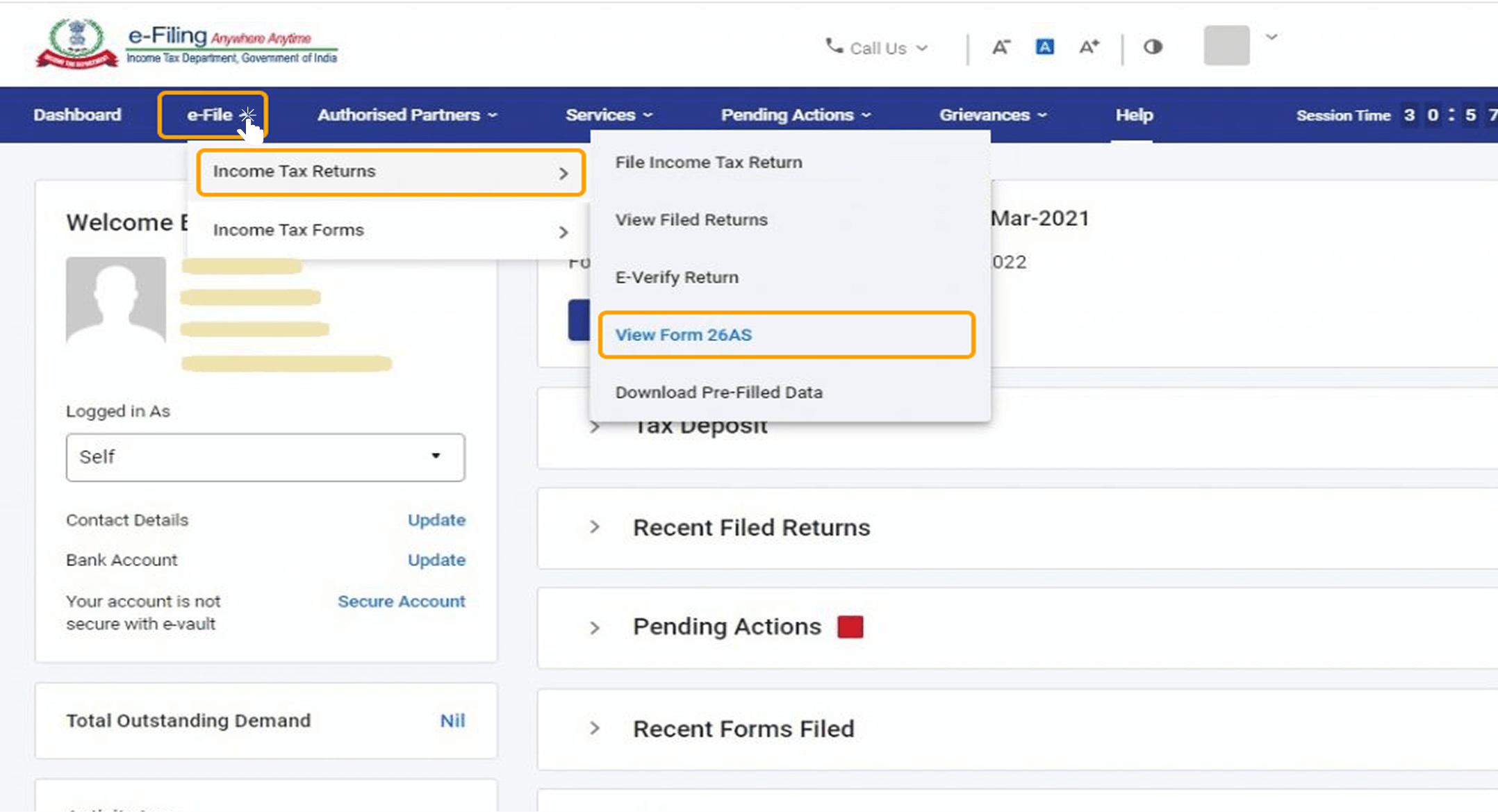Click the user profile avatar in header

1226,46
